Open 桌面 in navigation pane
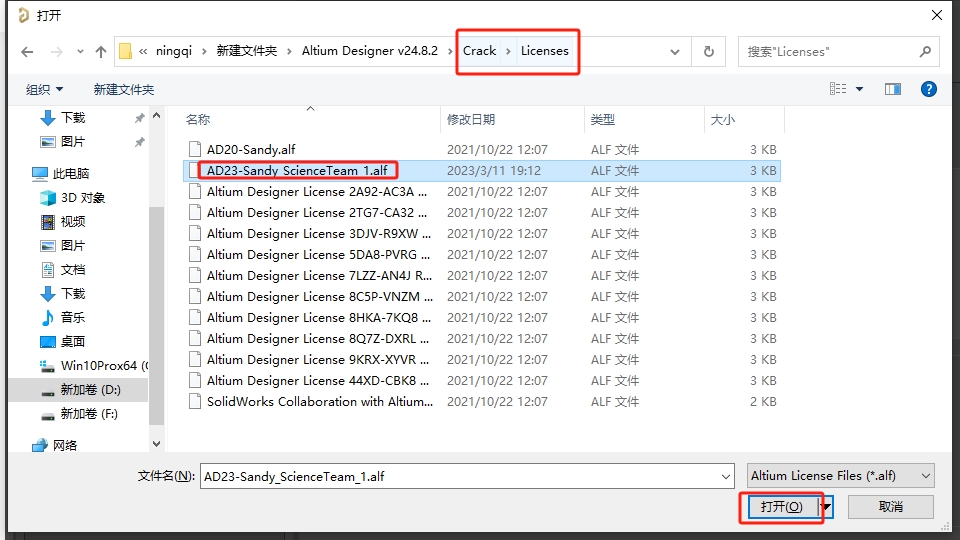960x540 pixels. point(73,342)
